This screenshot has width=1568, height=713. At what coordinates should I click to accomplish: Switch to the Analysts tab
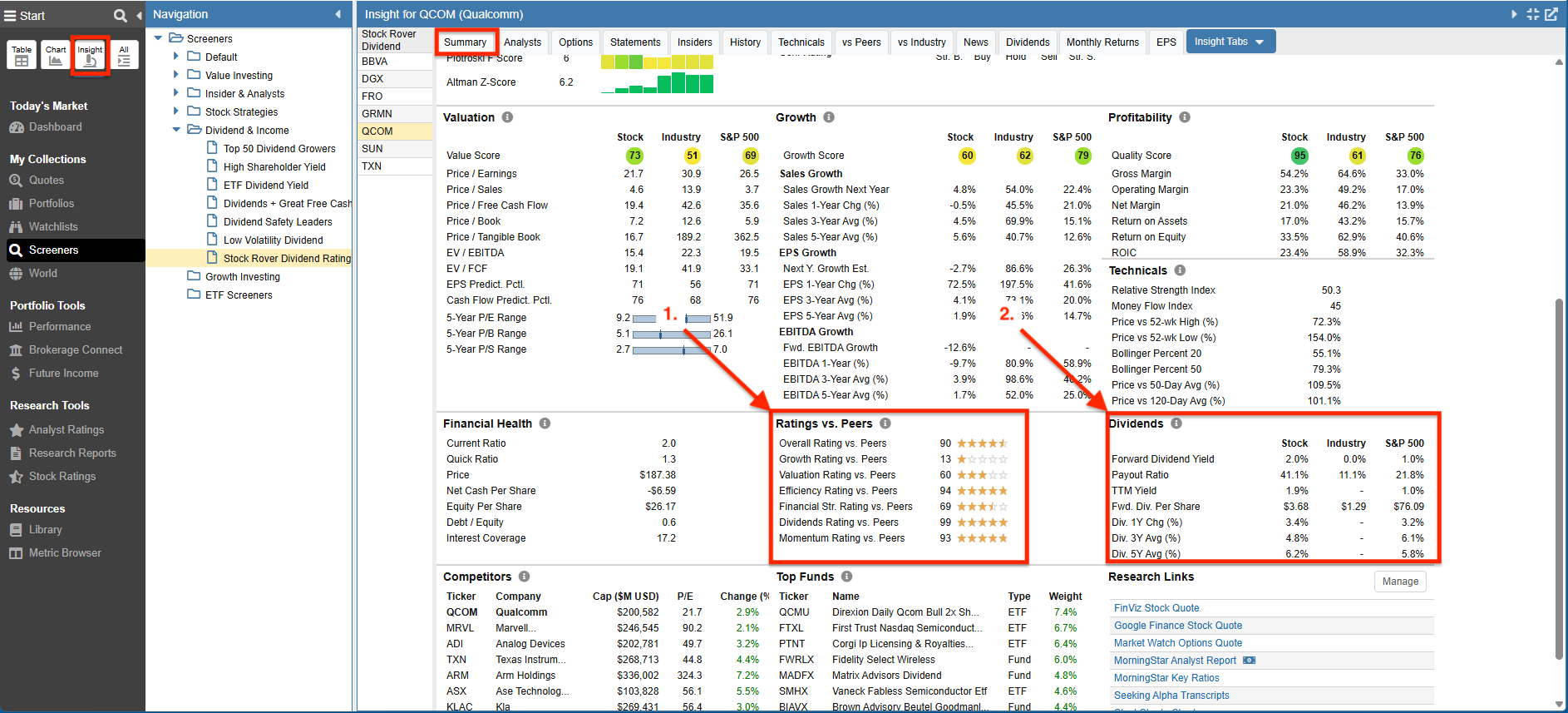(x=522, y=42)
